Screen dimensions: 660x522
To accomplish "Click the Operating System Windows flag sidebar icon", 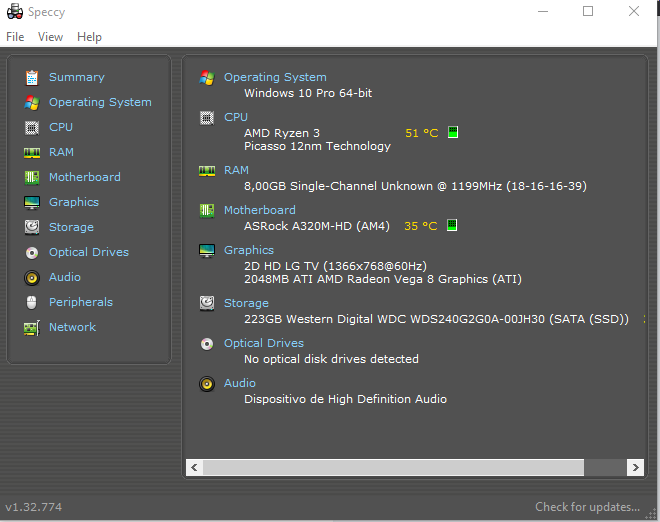I will pyautogui.click(x=32, y=102).
